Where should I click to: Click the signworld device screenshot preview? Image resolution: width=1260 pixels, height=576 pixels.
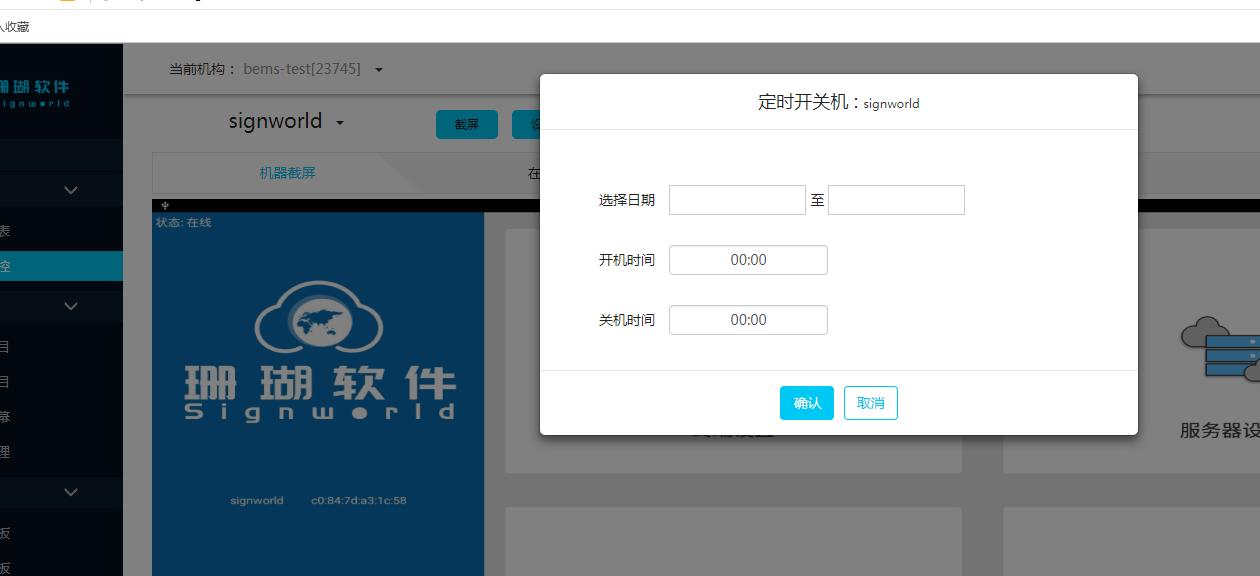(x=317, y=390)
